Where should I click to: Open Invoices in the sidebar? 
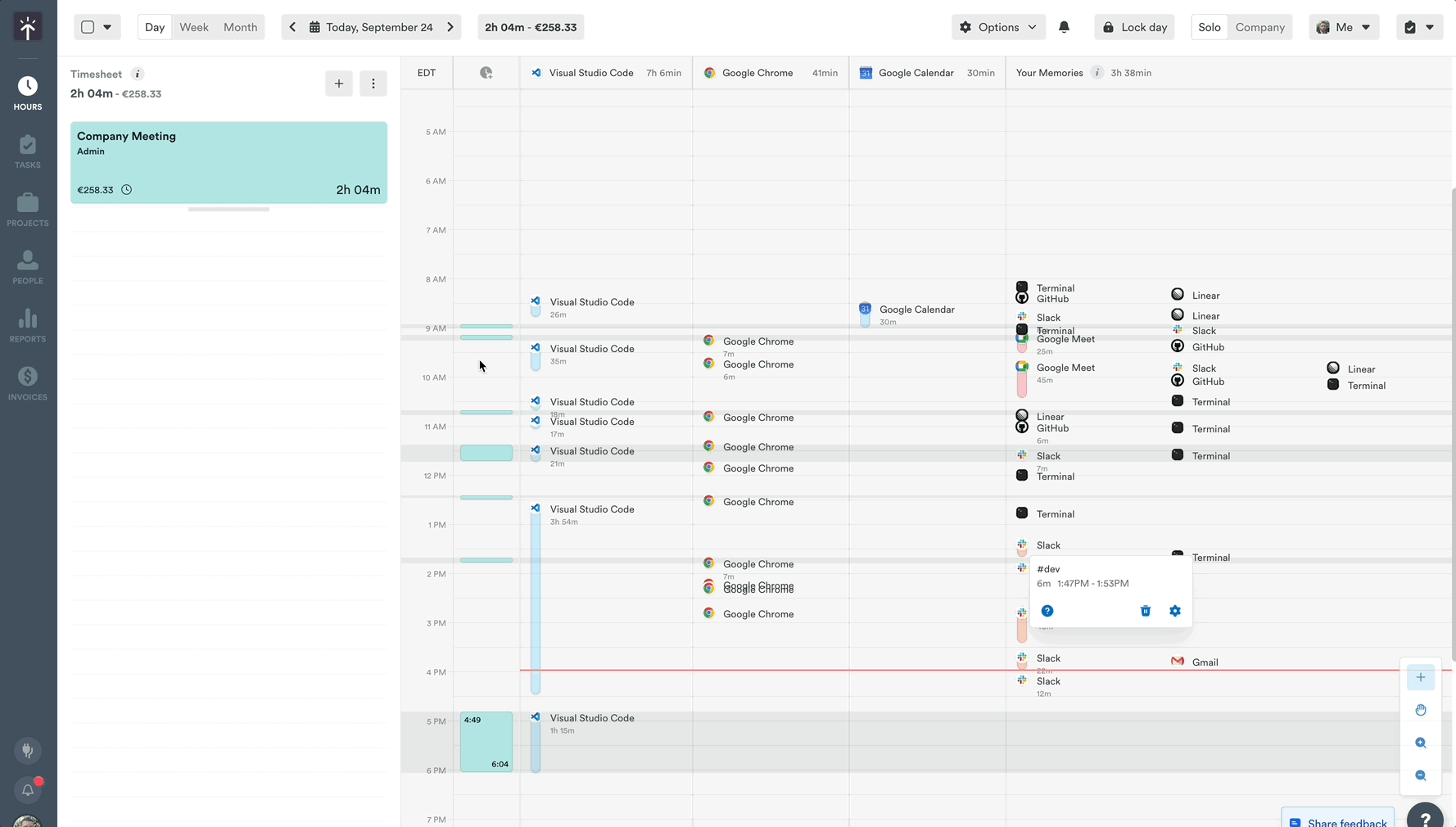(x=28, y=383)
